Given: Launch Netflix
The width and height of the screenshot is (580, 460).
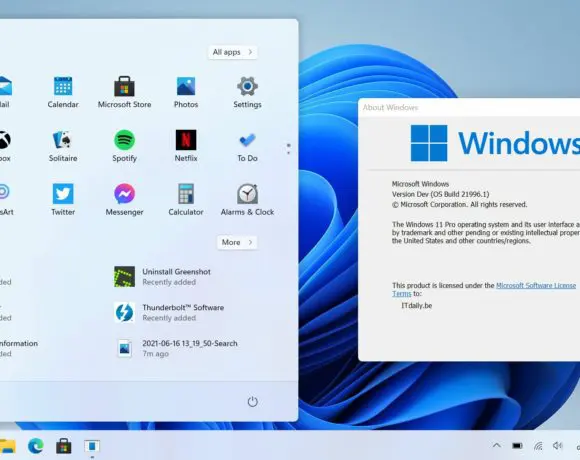Looking at the screenshot, I should 186,146.
